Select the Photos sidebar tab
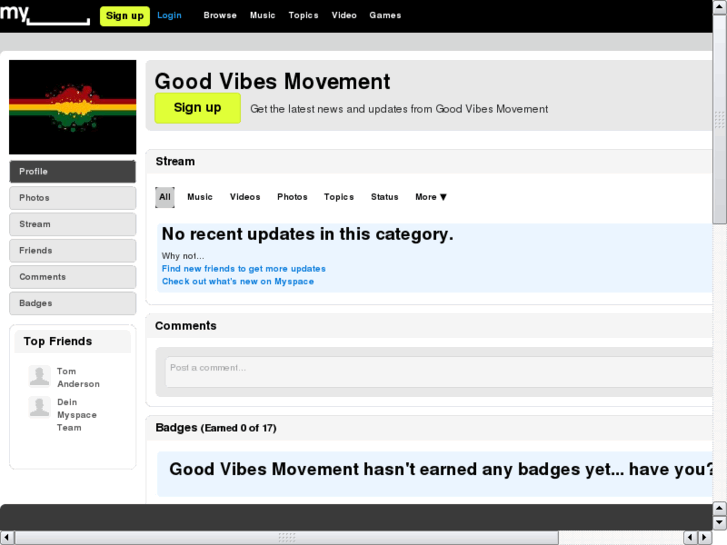 click(73, 198)
